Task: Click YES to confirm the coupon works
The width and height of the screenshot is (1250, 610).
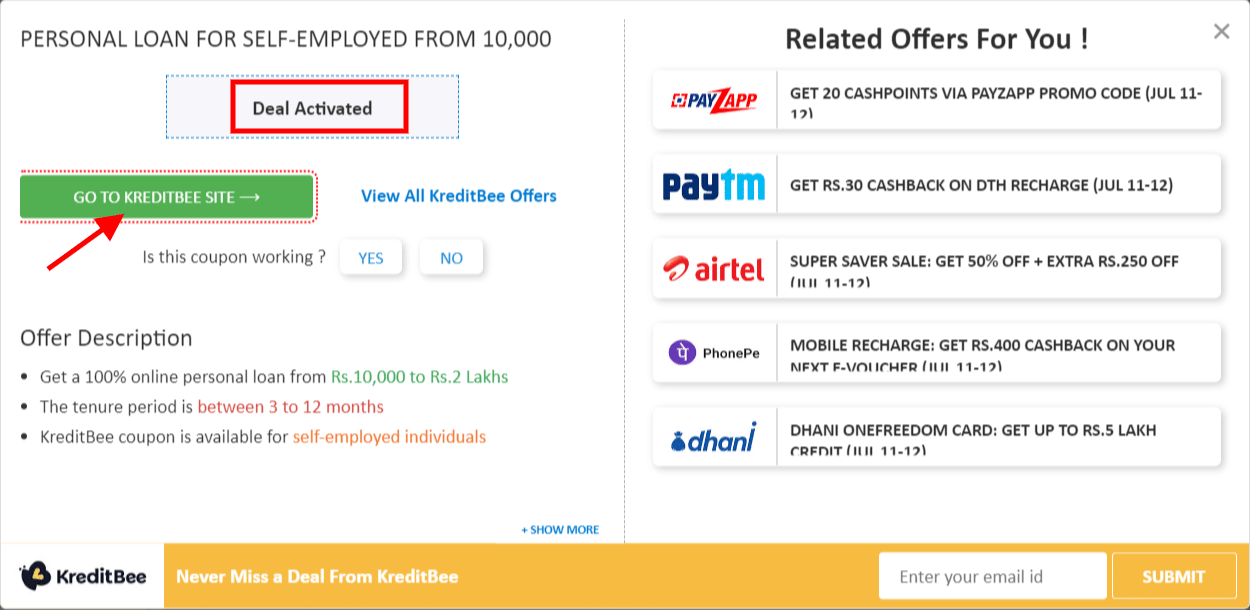Action: click(x=370, y=257)
